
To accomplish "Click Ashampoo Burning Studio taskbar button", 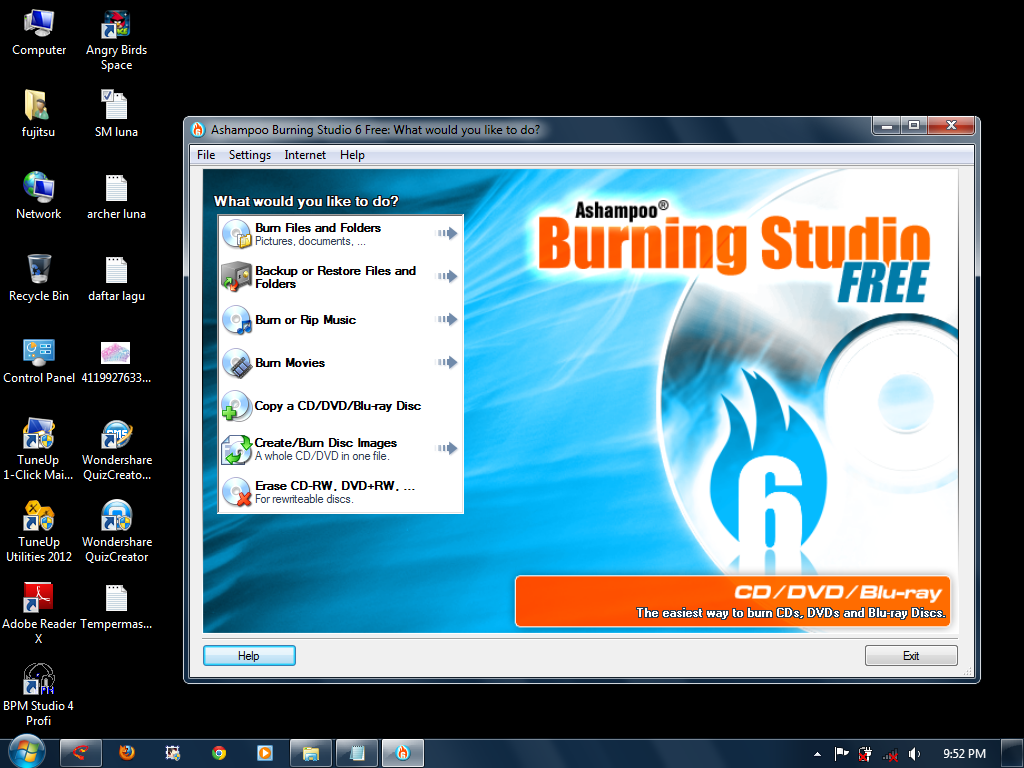I will [x=403, y=753].
